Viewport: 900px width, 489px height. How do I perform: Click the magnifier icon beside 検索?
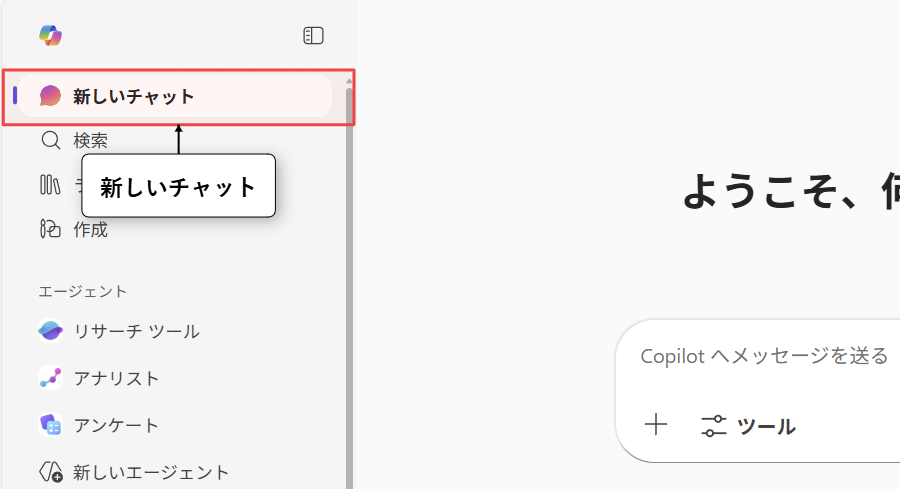coord(50,140)
